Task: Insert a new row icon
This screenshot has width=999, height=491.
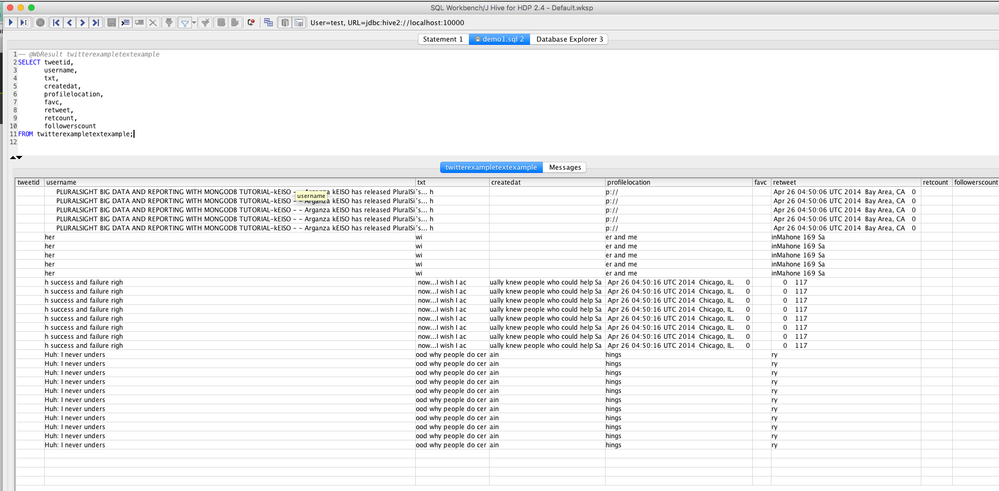Action: [125, 22]
